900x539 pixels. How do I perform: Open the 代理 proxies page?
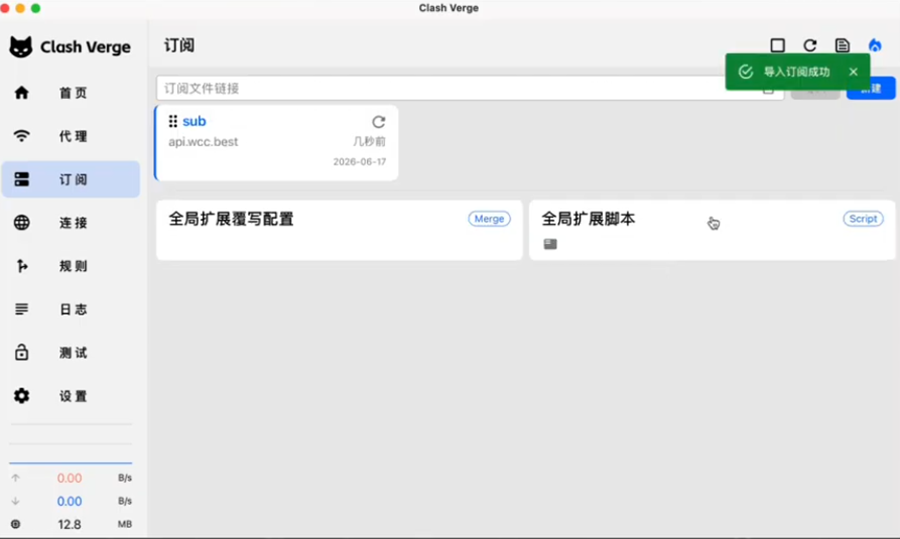(x=71, y=136)
